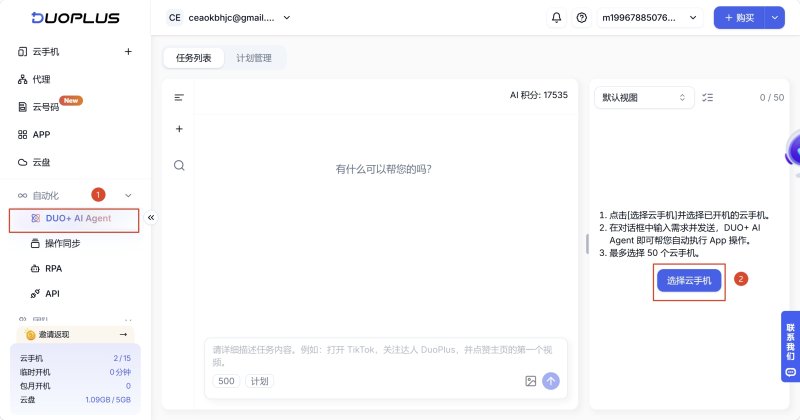Open the RPA menu item
This screenshot has height=420, width=800.
click(53, 268)
